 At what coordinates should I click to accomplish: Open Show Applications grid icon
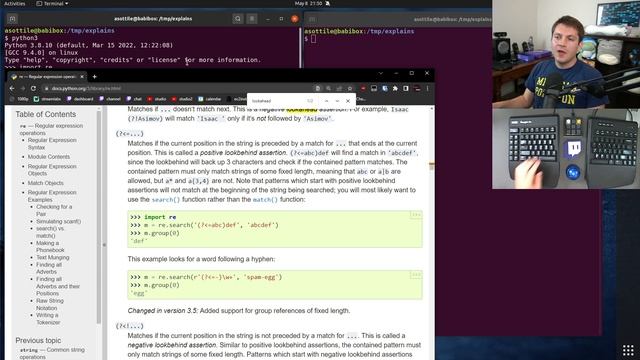628,350
